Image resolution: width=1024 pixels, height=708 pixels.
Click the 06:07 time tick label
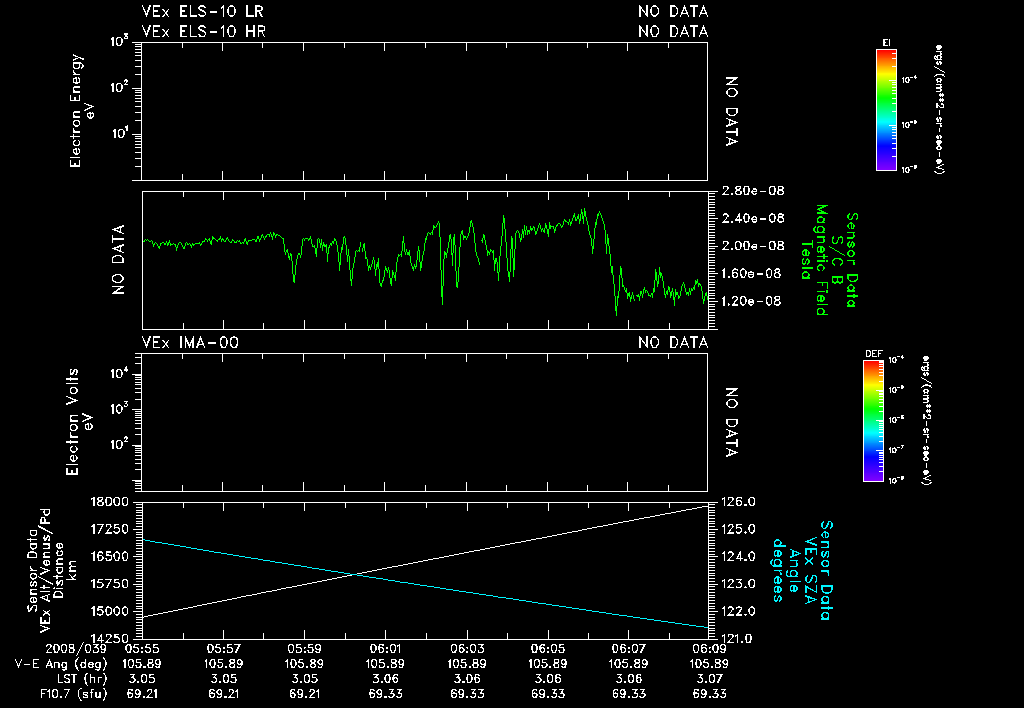point(628,649)
